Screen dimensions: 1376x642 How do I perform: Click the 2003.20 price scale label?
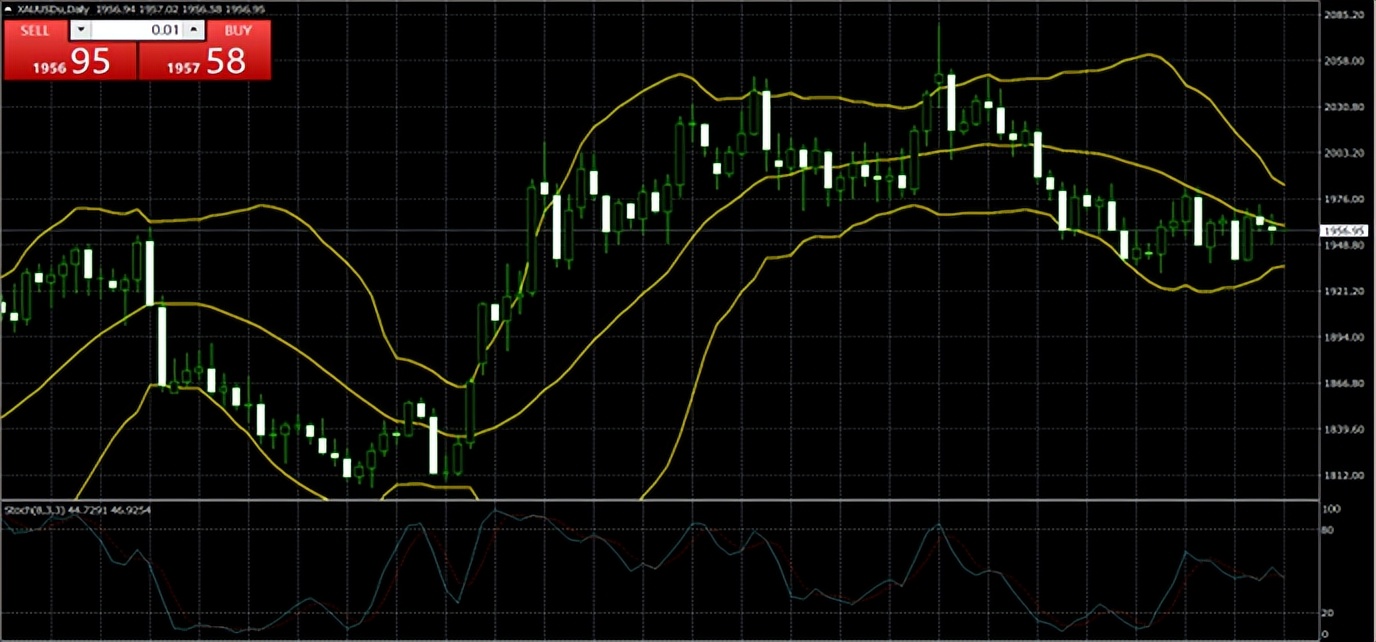(1343, 153)
